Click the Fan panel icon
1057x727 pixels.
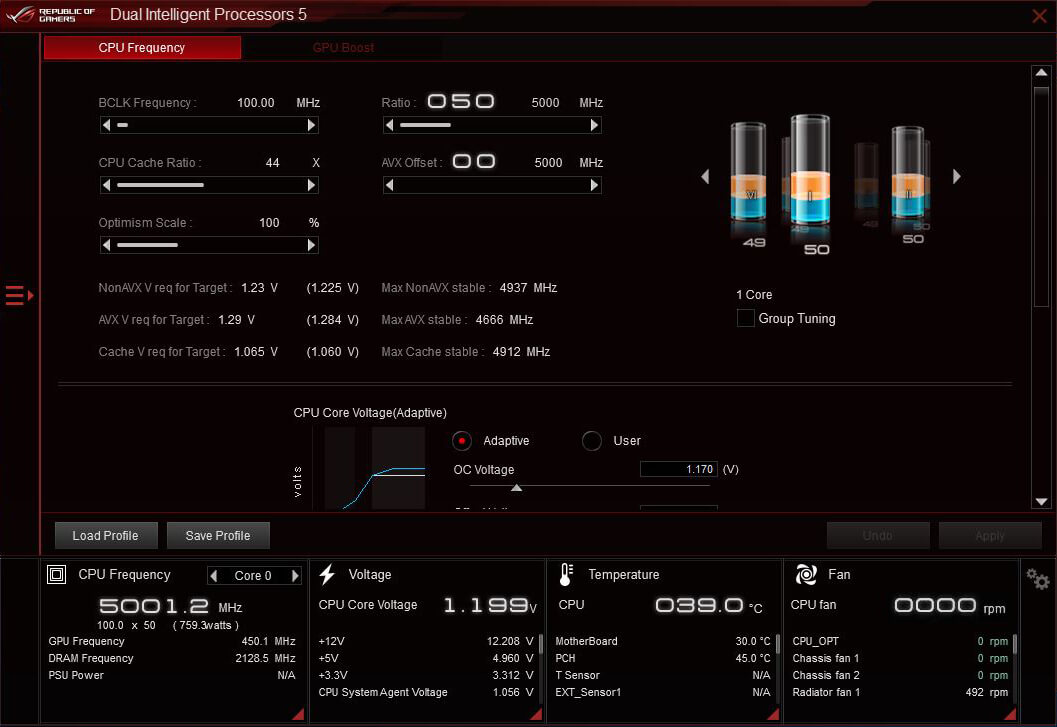click(x=805, y=575)
